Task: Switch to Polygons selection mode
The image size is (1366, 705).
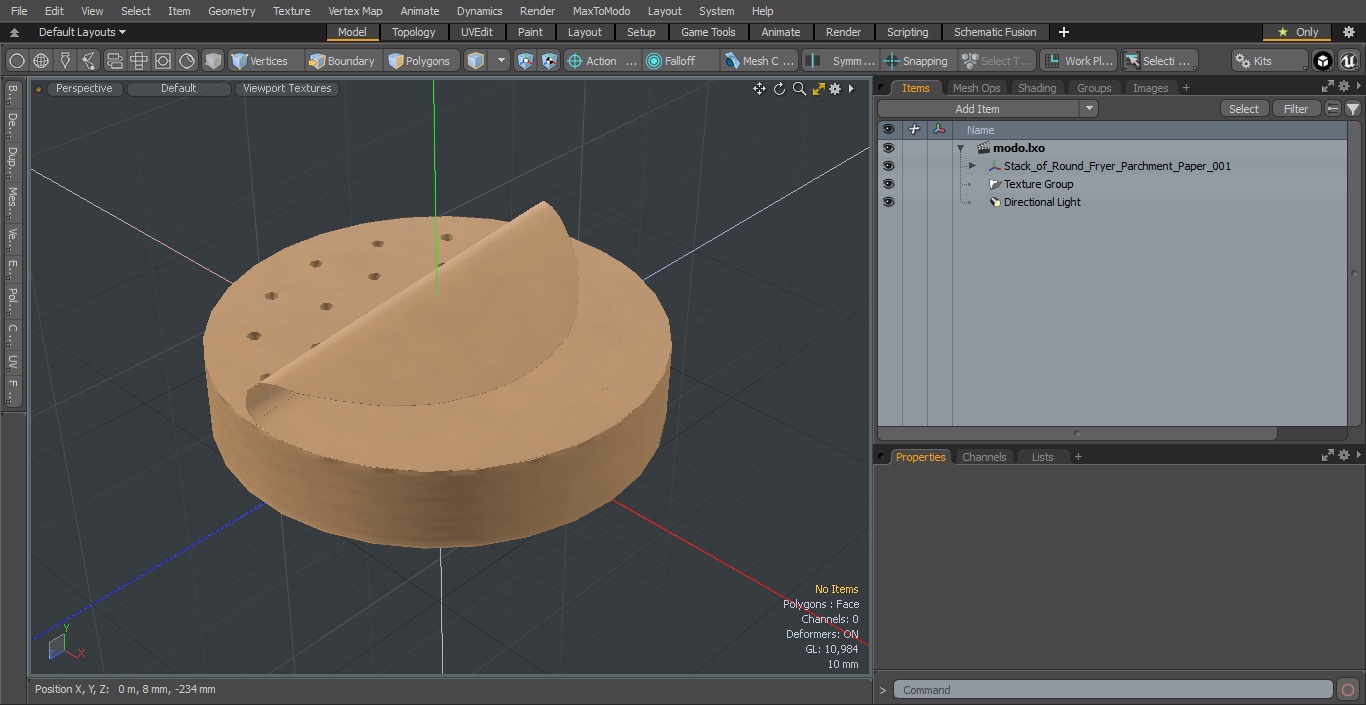Action: [x=421, y=61]
